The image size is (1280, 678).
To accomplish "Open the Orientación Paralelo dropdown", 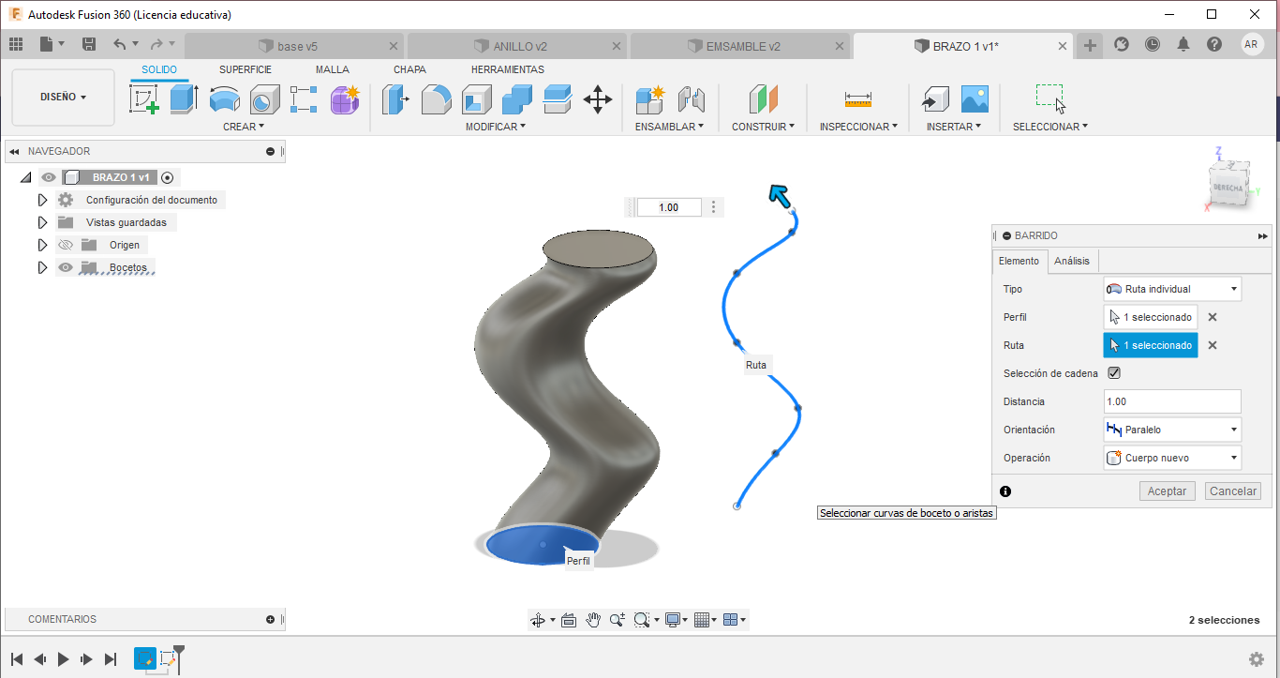I will pos(1172,429).
